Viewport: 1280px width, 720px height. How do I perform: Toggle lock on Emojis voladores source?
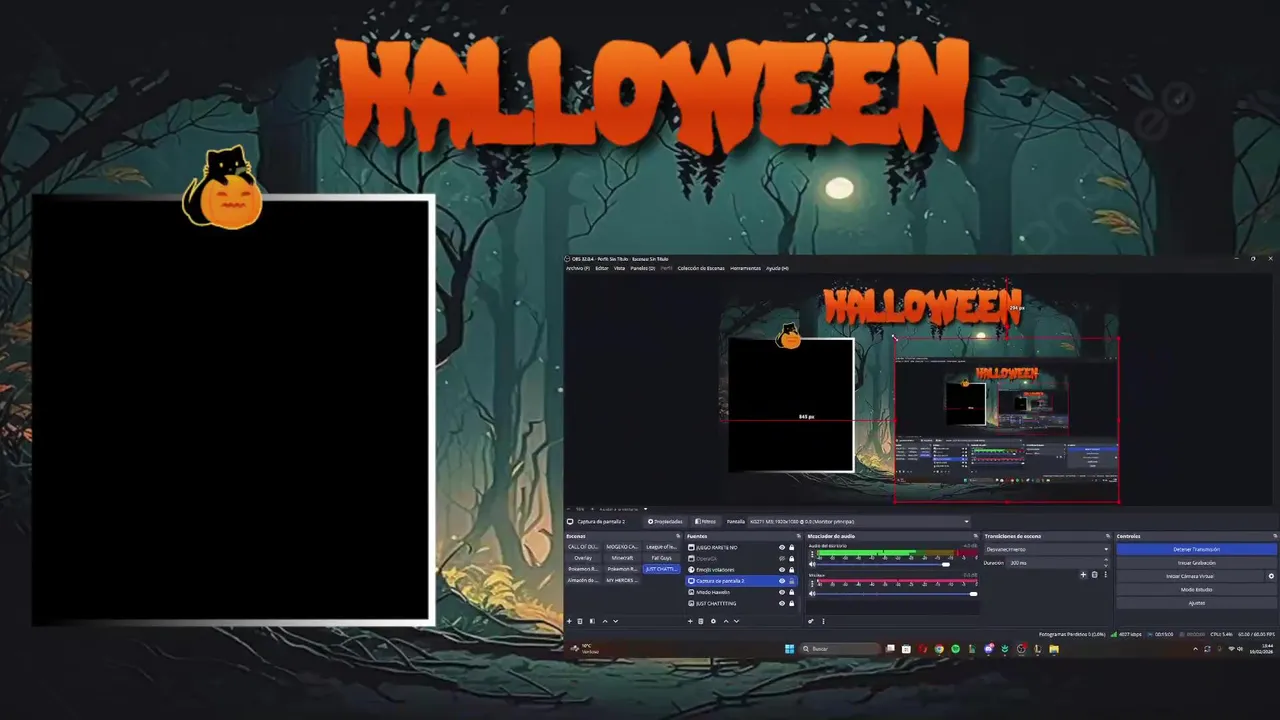792,570
